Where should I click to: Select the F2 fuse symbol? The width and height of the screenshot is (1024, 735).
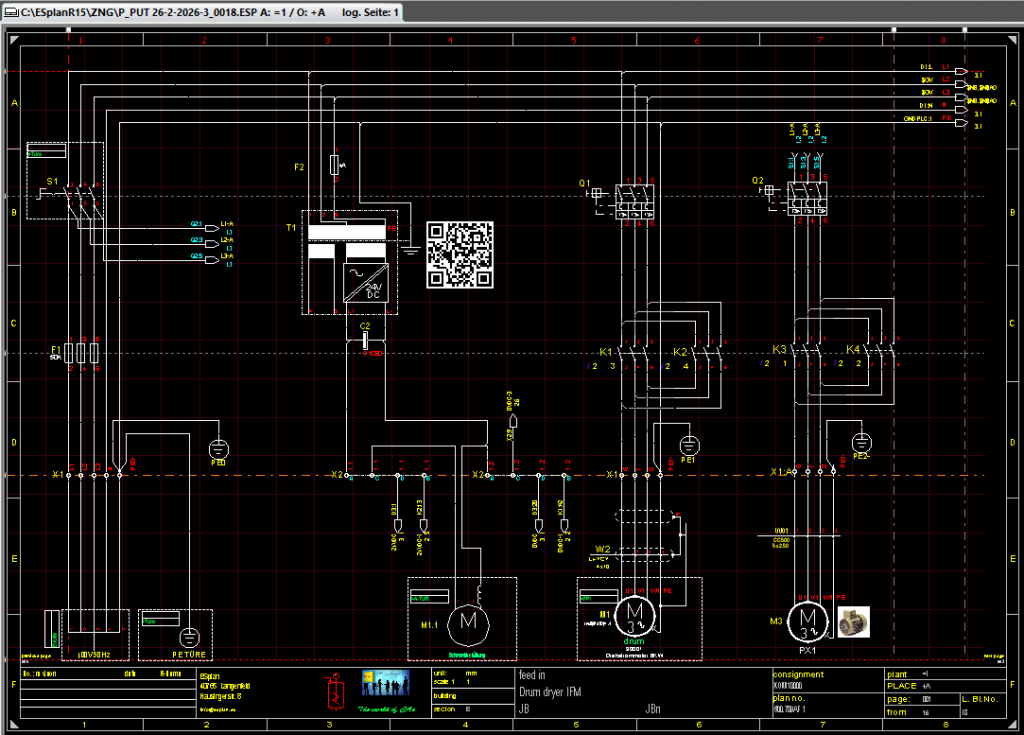click(x=334, y=165)
